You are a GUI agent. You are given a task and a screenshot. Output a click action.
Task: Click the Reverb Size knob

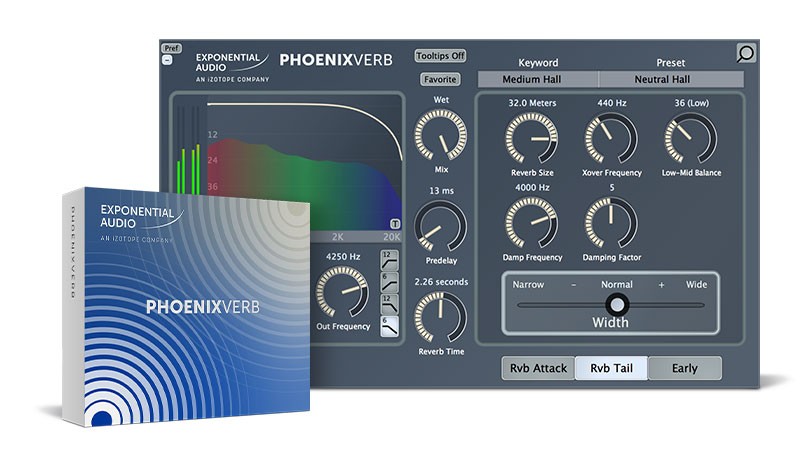click(x=532, y=138)
